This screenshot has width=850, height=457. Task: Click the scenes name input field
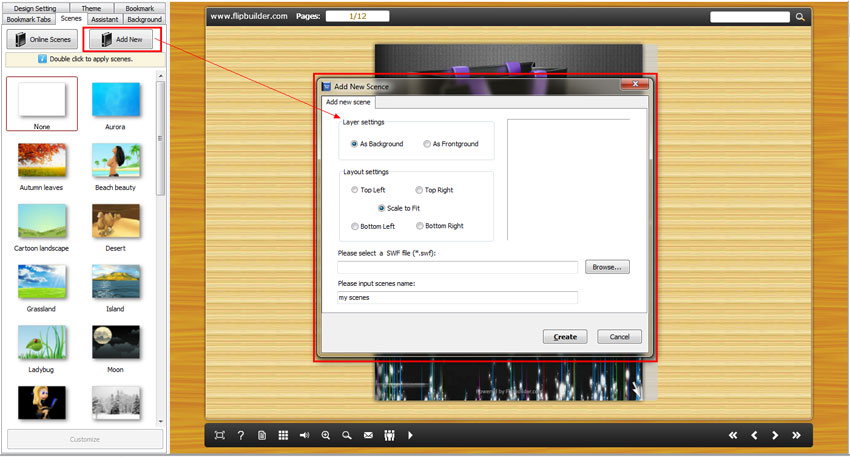457,297
